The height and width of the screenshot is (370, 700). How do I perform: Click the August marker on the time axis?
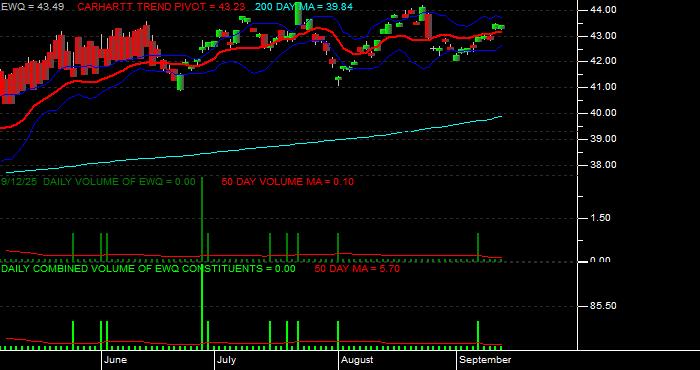click(356, 360)
